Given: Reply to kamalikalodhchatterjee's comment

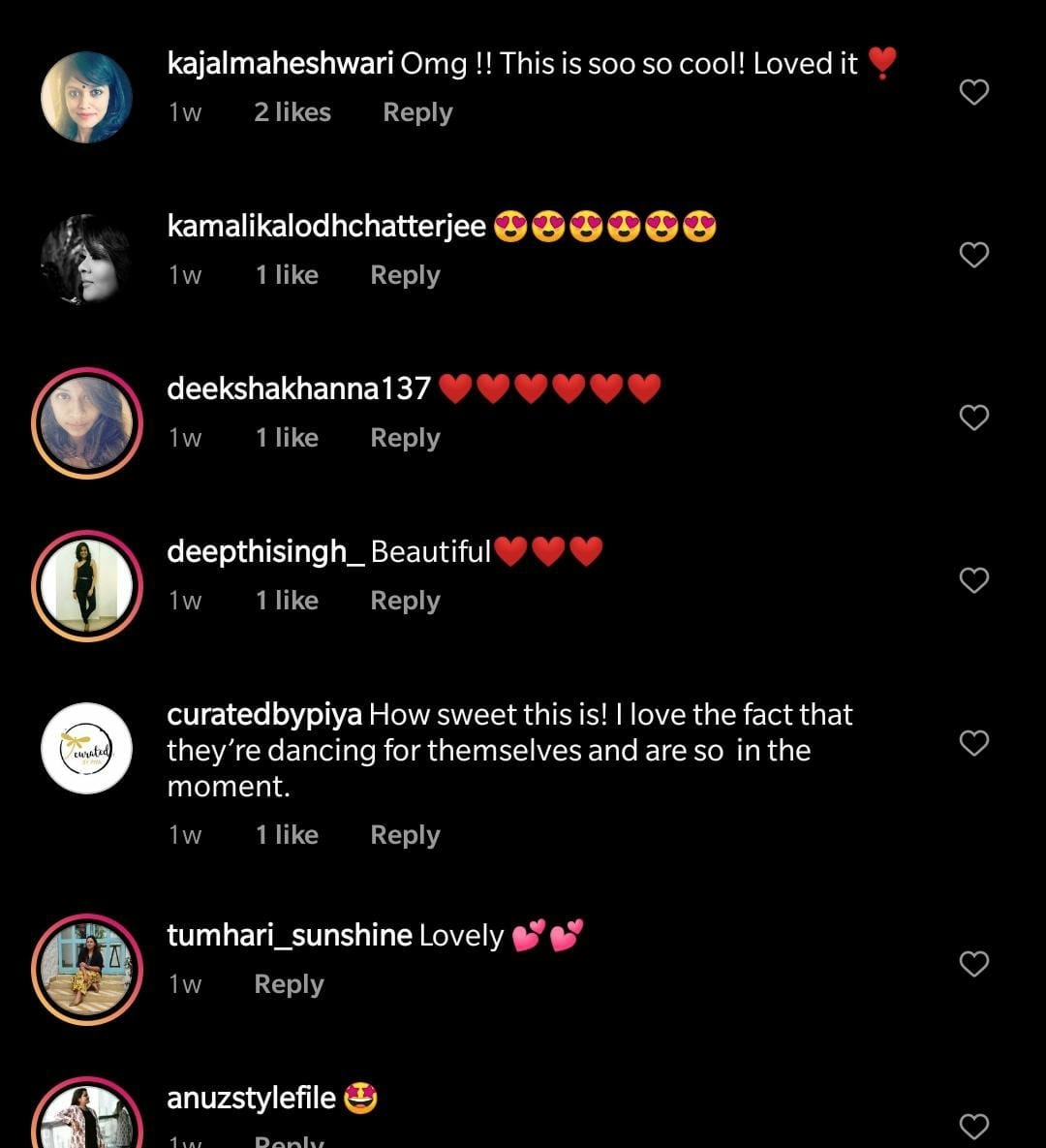Looking at the screenshot, I should 405,275.
